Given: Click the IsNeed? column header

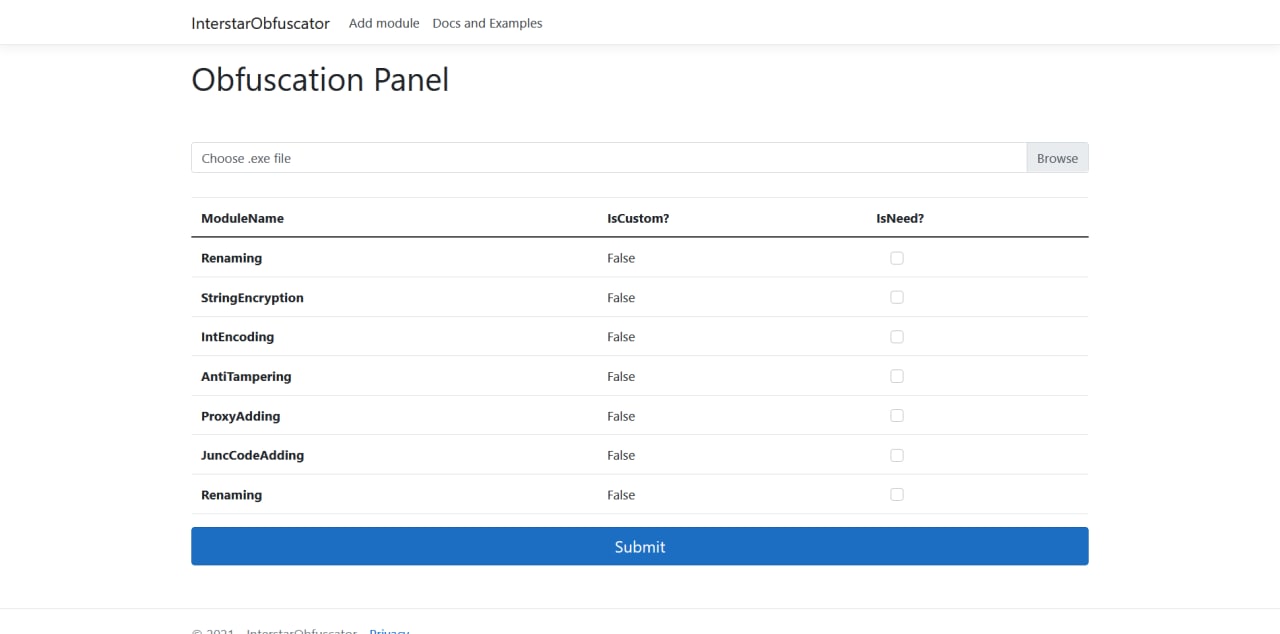Looking at the screenshot, I should (900, 218).
